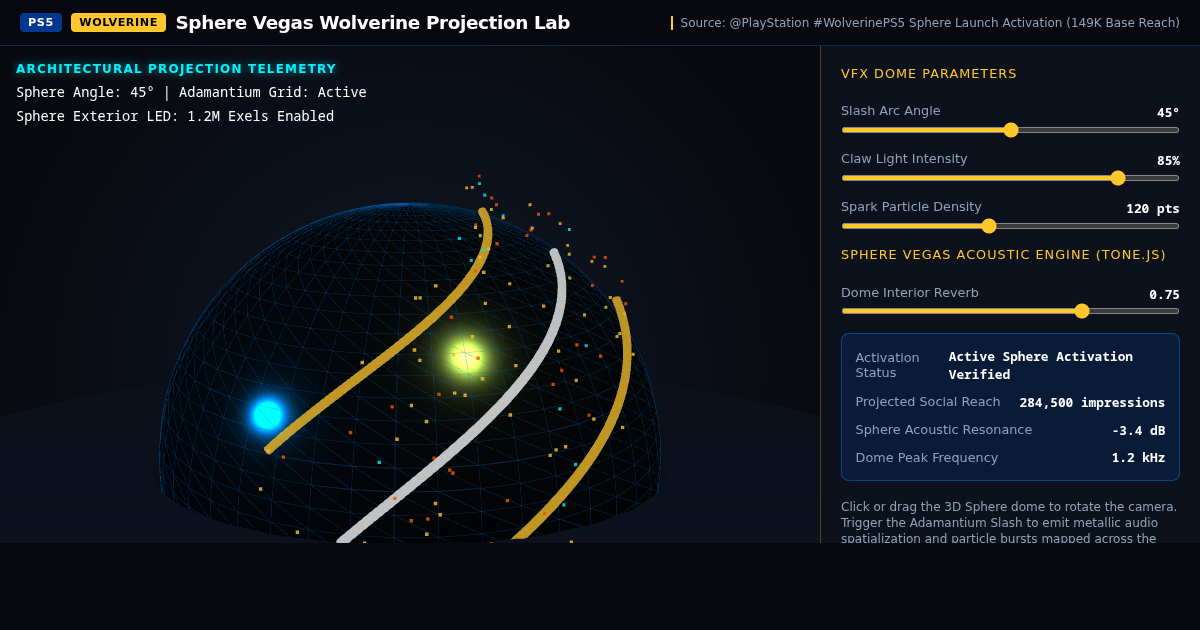Click the @PlayStation source caption text
The width and height of the screenshot is (1200, 630).
coord(930,23)
